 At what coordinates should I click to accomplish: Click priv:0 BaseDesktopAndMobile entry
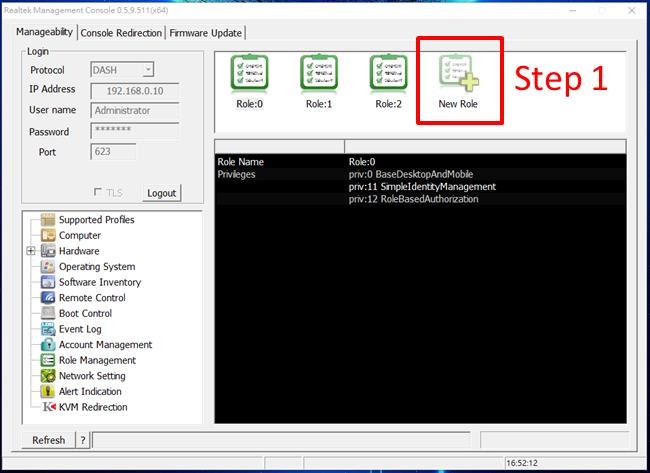point(411,174)
